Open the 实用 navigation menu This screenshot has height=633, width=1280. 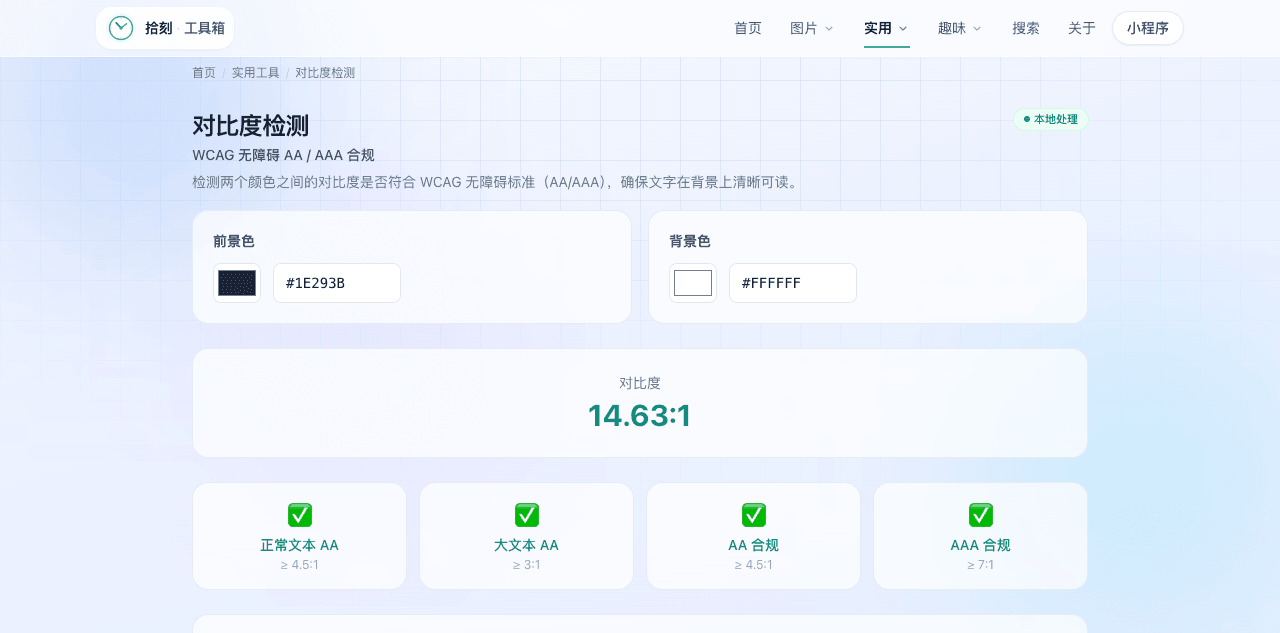click(886, 28)
